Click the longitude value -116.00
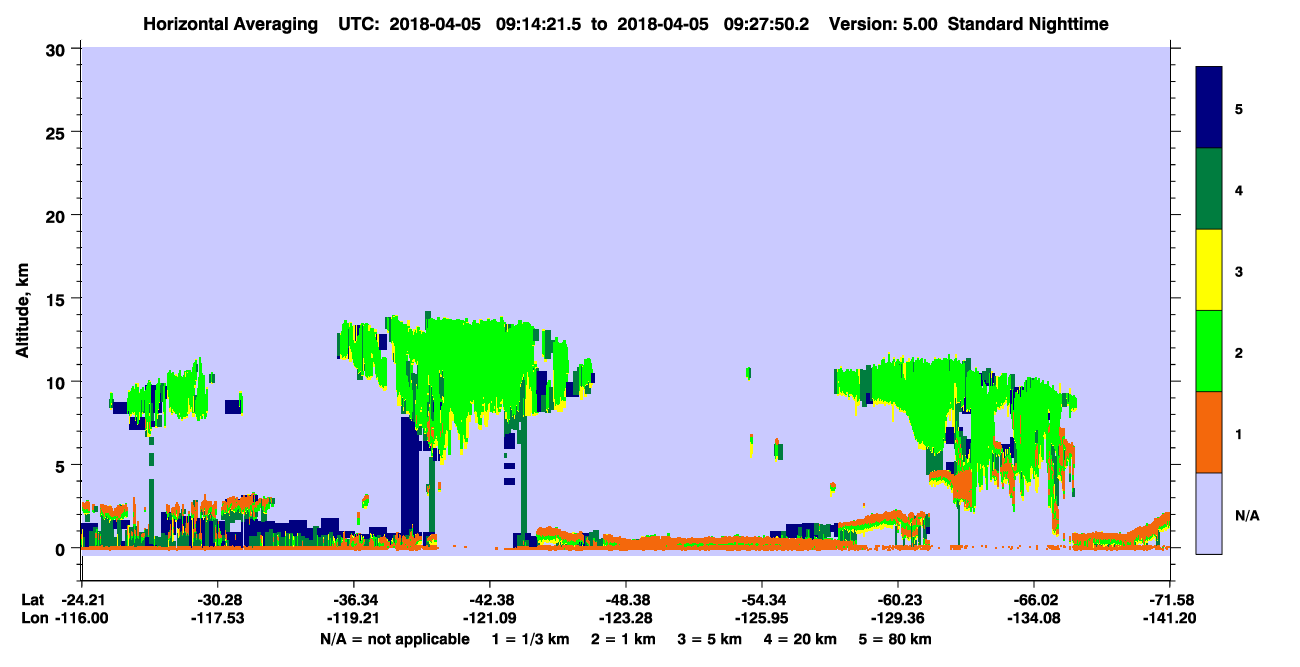The image size is (1300, 667). (x=81, y=618)
